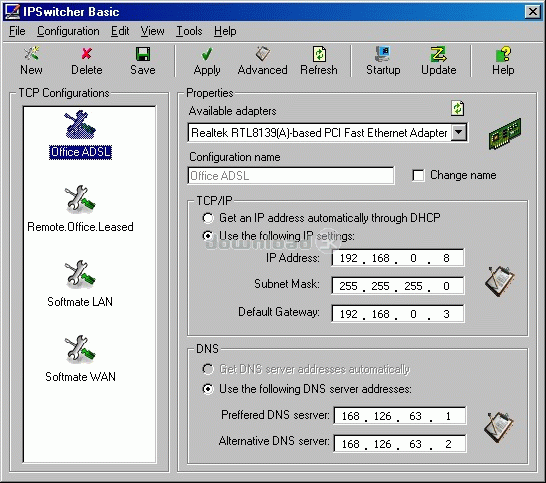Image resolution: width=546 pixels, height=483 pixels.
Task: Close the IPSwitcher Basic window
Action: pos(533,12)
